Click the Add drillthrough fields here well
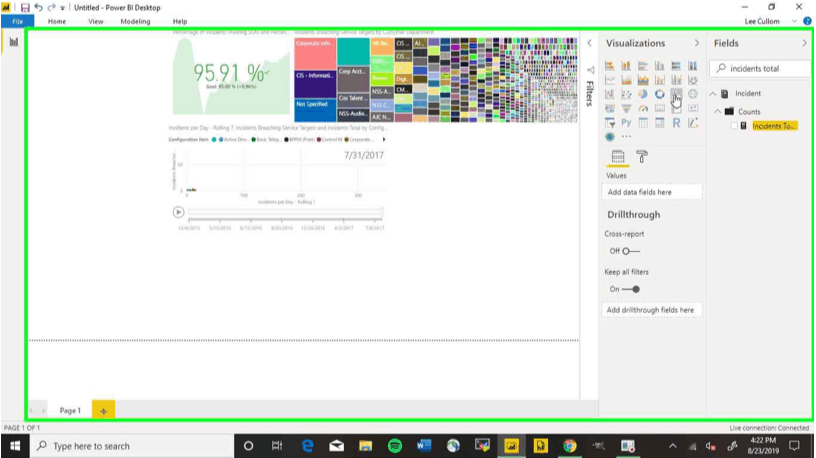The image size is (816, 458). 652,310
